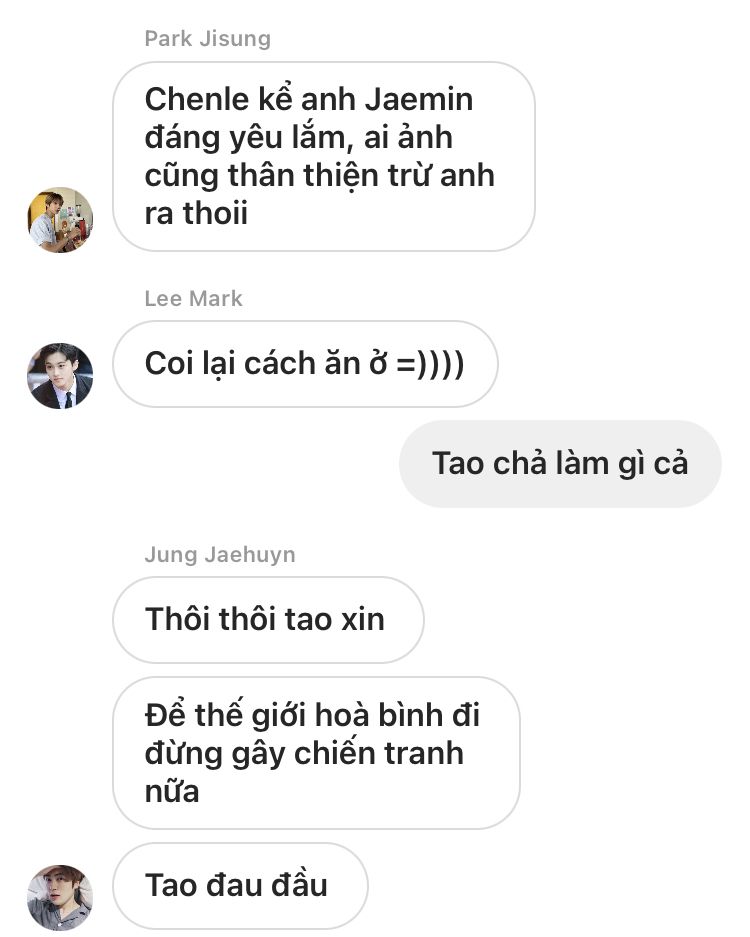Select the 'Tao đau đầu' message bubble
This screenshot has height=937, width=750.
tap(240, 886)
